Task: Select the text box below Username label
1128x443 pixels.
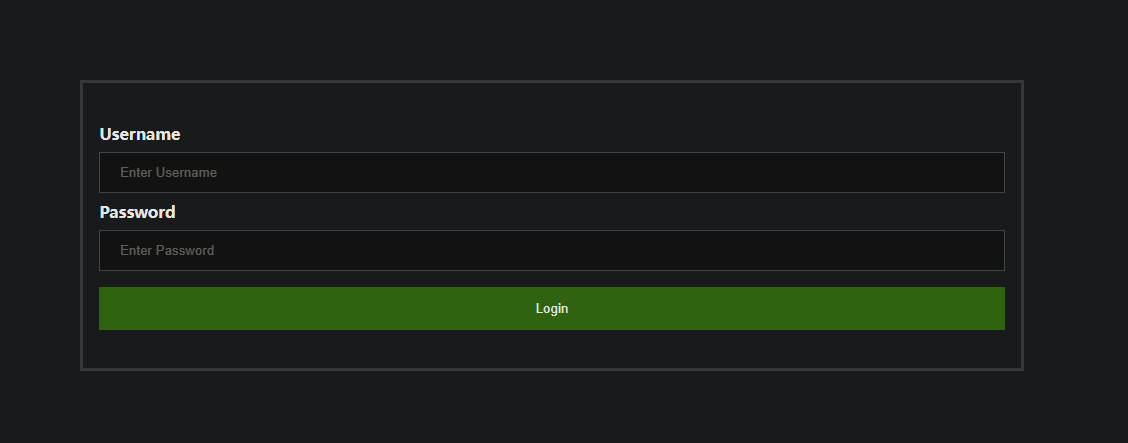Action: pyautogui.click(x=551, y=172)
